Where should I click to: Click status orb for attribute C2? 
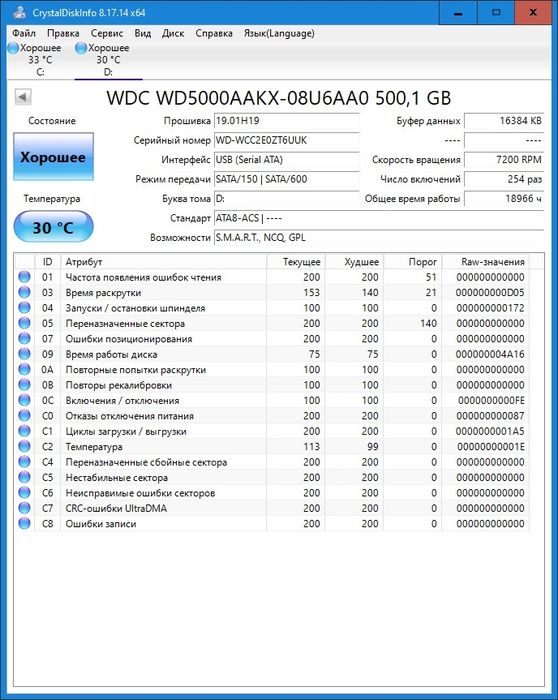click(25, 446)
